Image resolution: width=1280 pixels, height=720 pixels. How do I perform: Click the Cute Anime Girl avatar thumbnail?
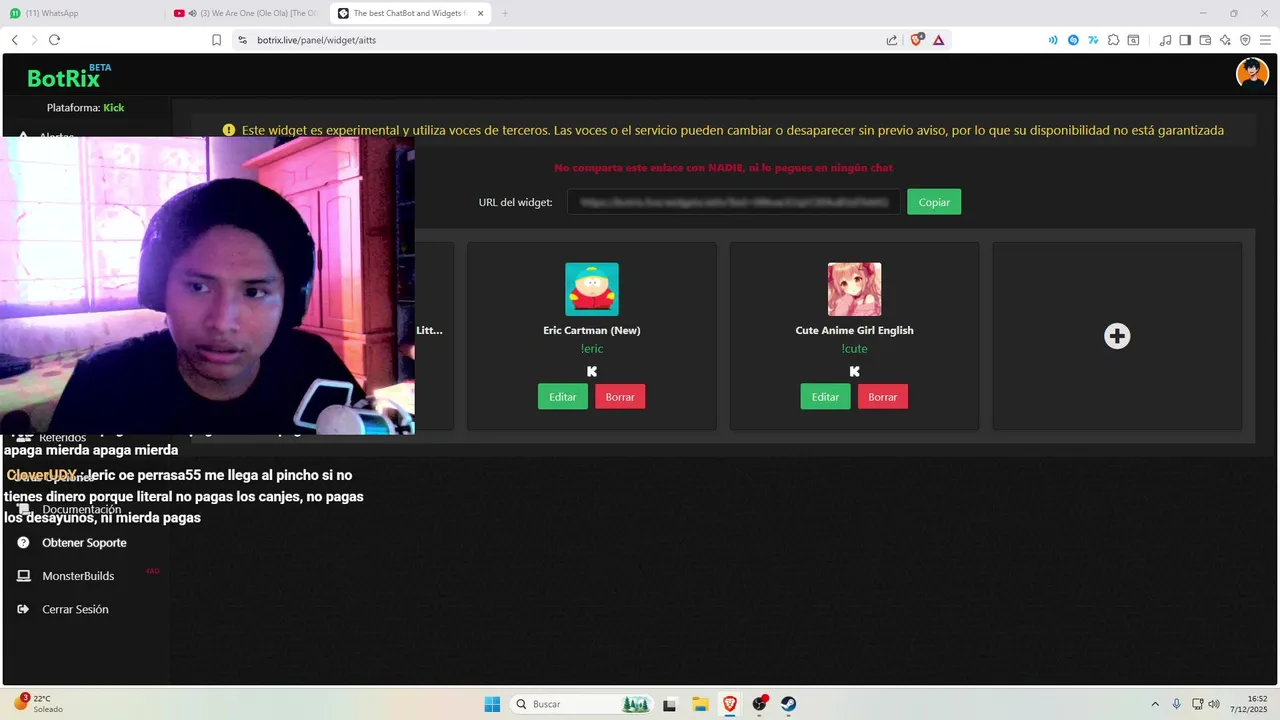pyautogui.click(x=854, y=289)
